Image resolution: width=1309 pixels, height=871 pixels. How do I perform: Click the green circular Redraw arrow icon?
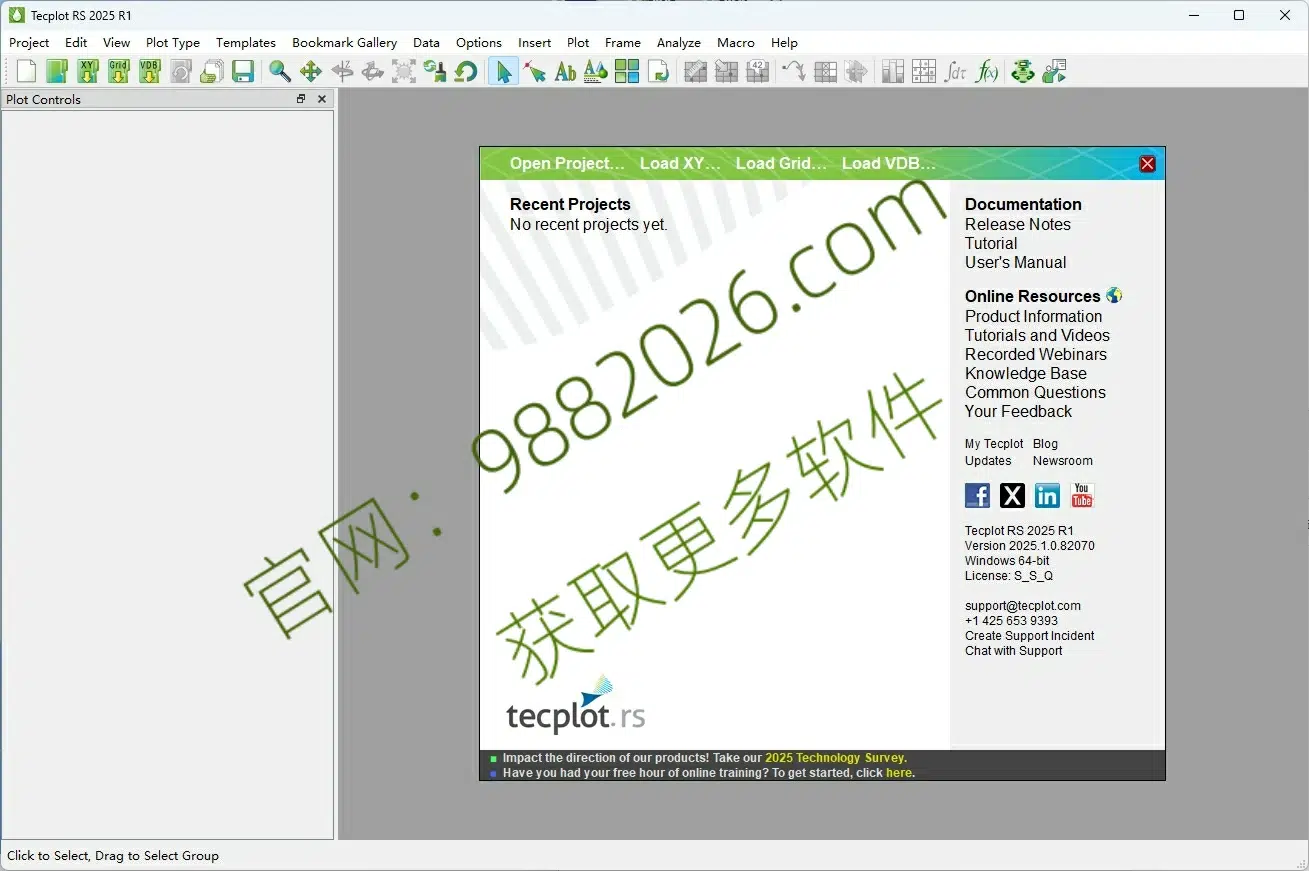(x=466, y=71)
